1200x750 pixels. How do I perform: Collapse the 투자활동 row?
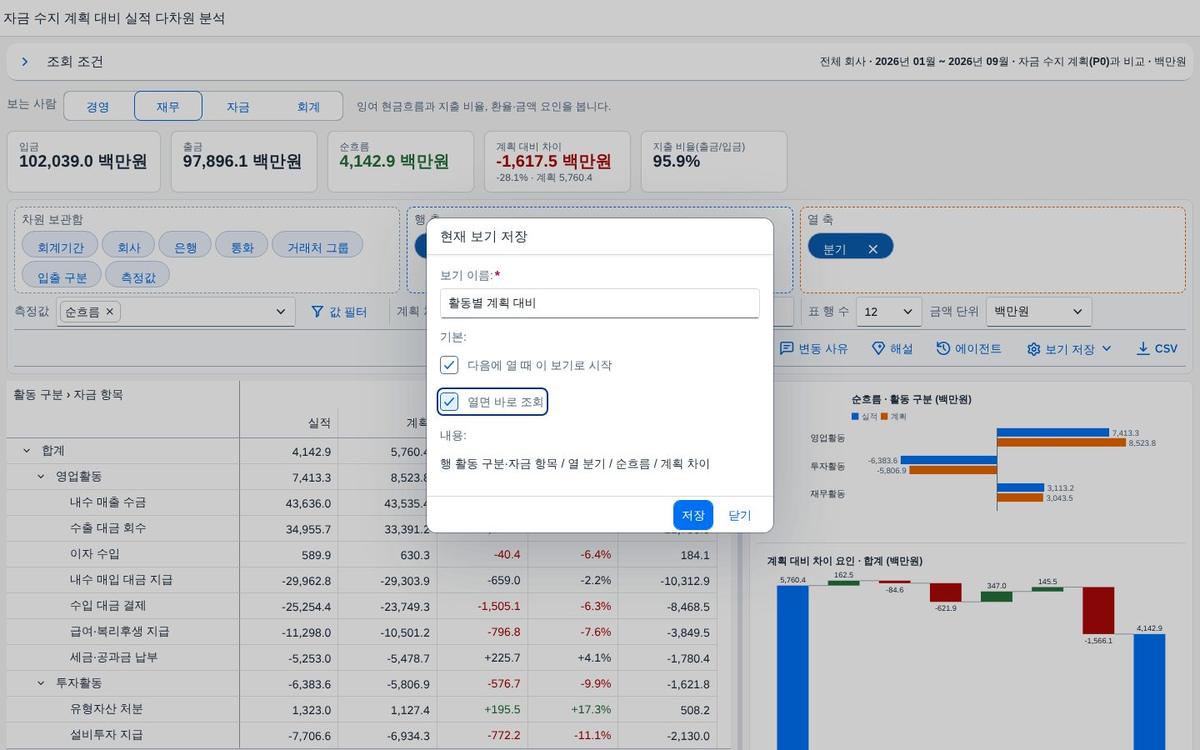(41, 683)
